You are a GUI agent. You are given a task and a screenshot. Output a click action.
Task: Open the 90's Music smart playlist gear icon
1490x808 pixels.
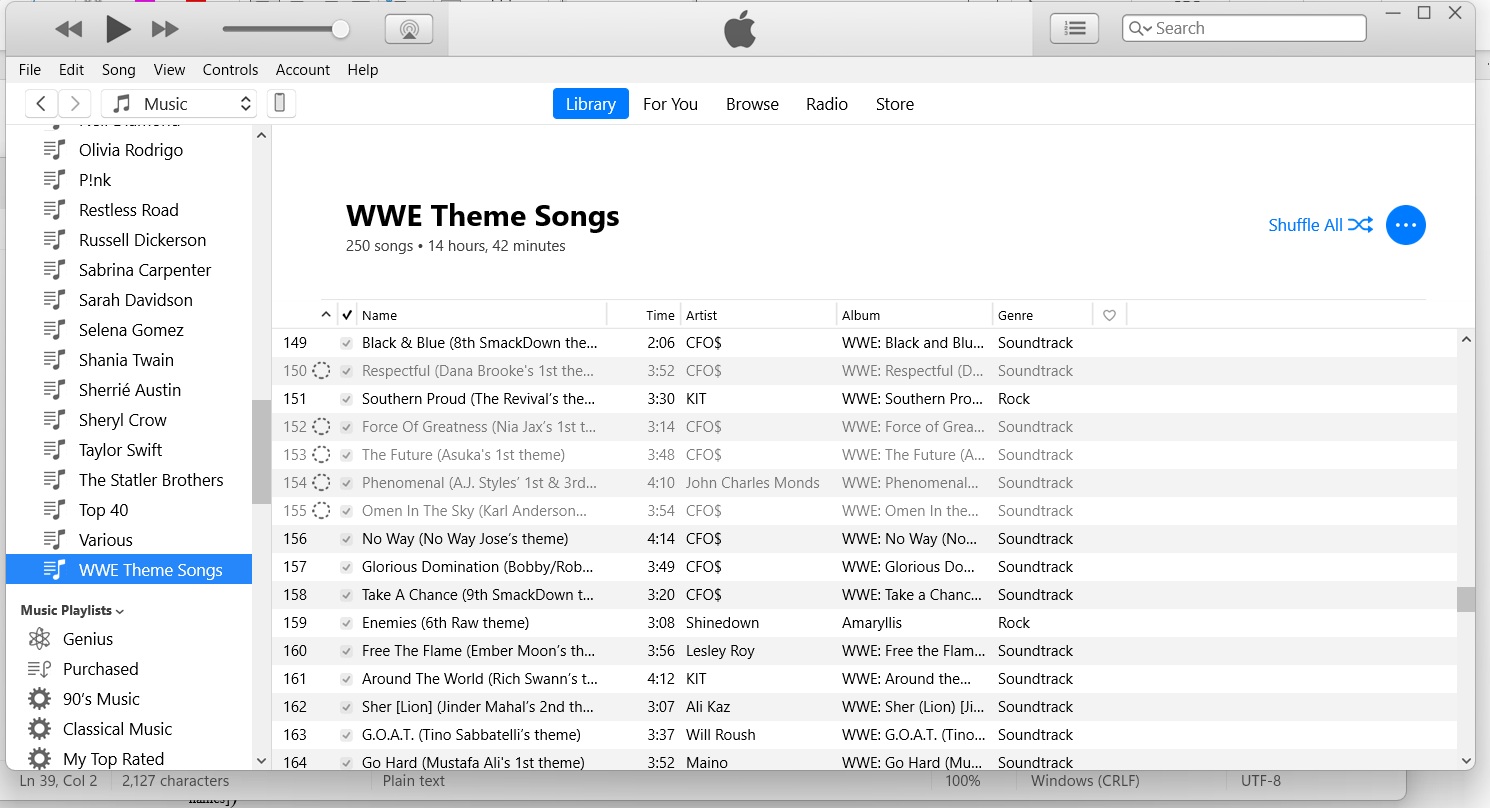click(39, 699)
